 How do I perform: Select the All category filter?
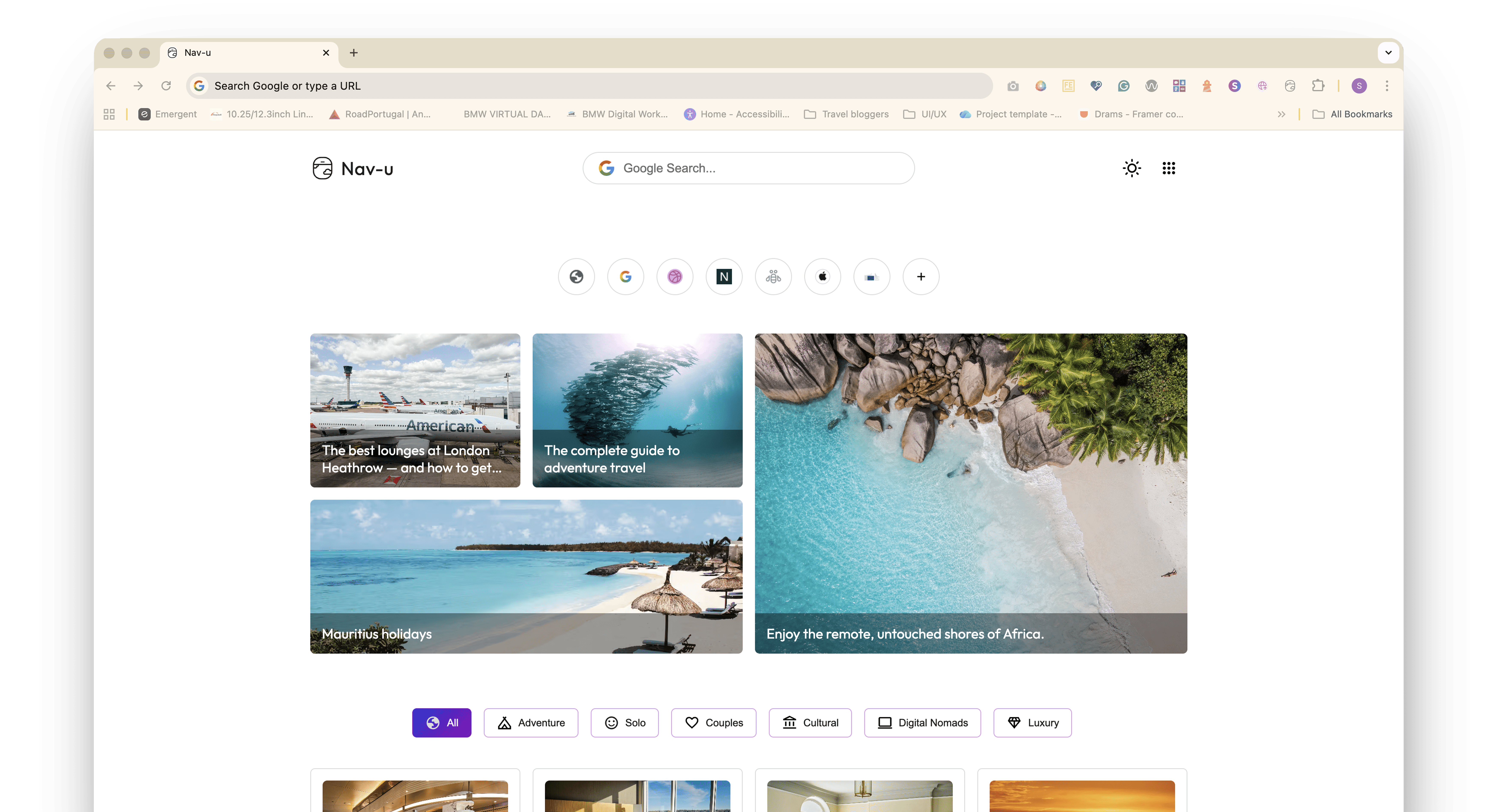[x=442, y=723]
